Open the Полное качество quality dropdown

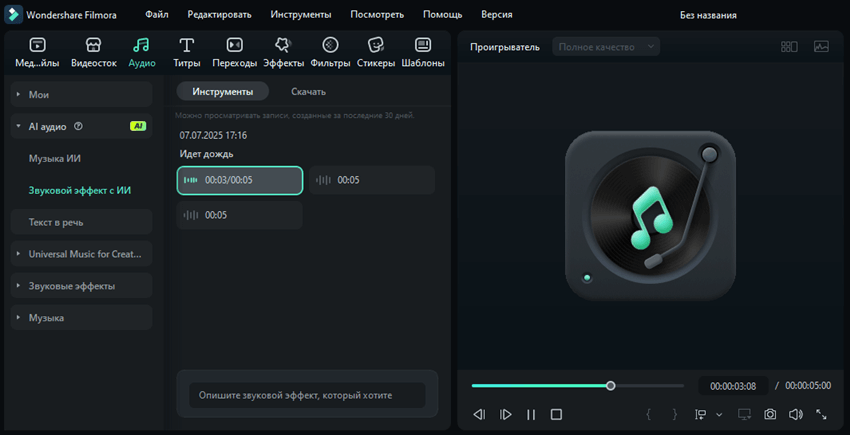click(x=606, y=47)
